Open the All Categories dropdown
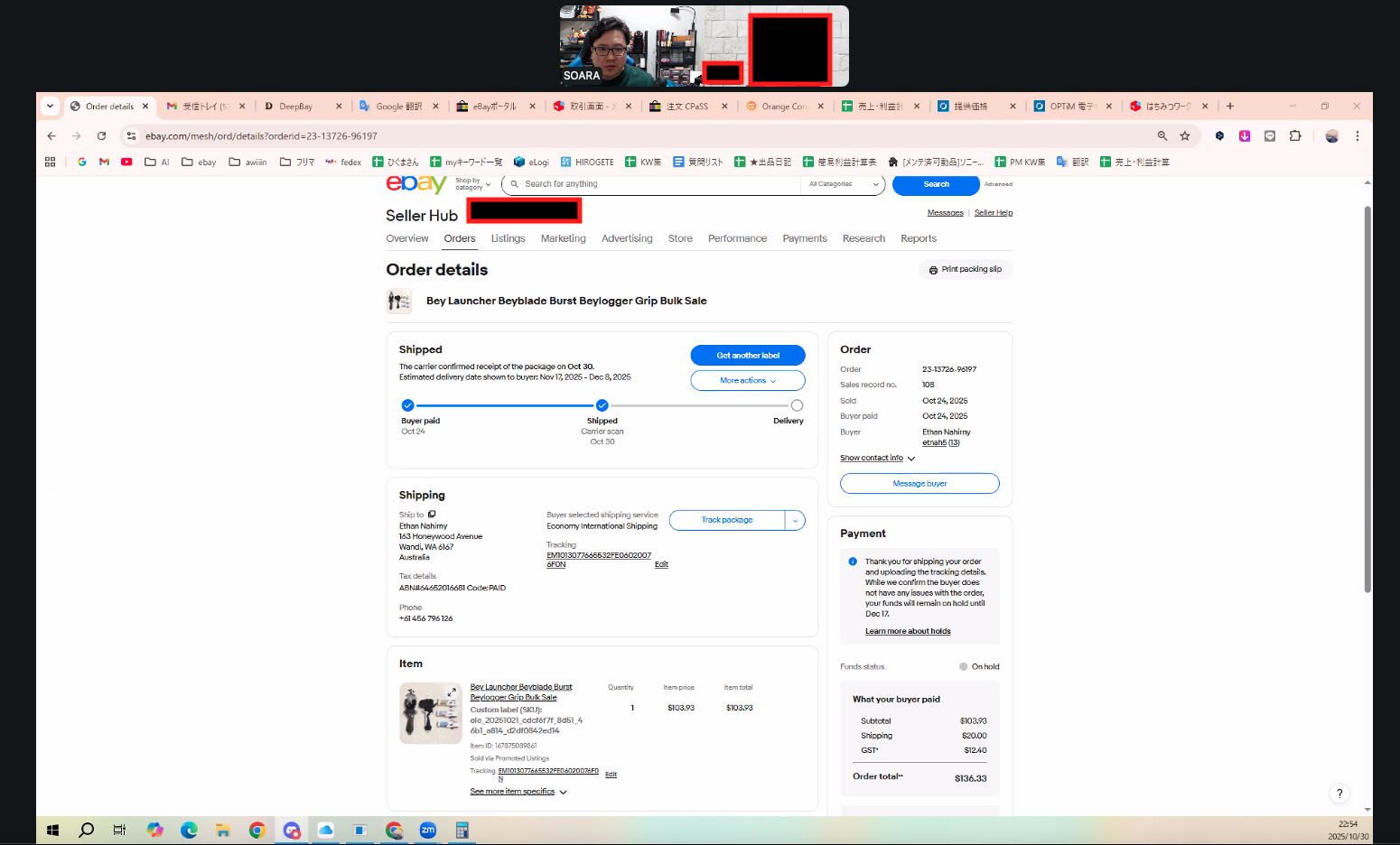The width and height of the screenshot is (1400, 845). click(844, 184)
